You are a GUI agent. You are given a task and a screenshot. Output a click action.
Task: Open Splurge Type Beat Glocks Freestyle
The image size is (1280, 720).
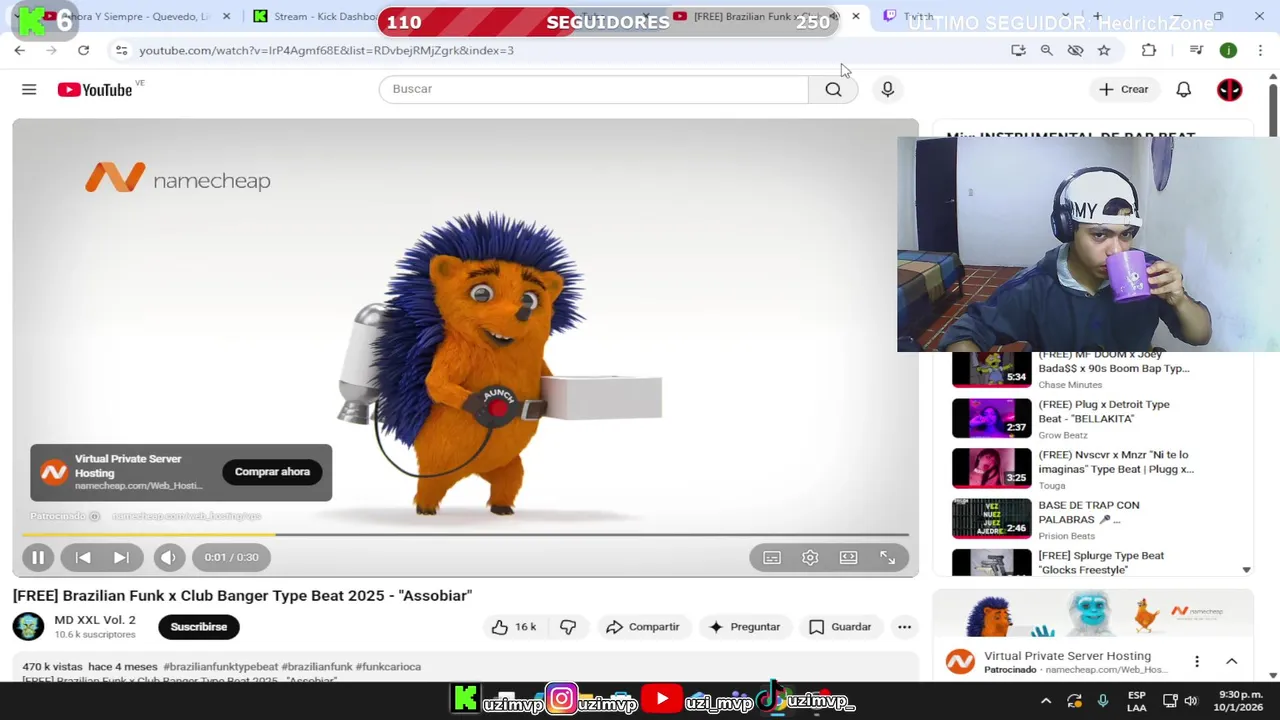tap(1101, 563)
